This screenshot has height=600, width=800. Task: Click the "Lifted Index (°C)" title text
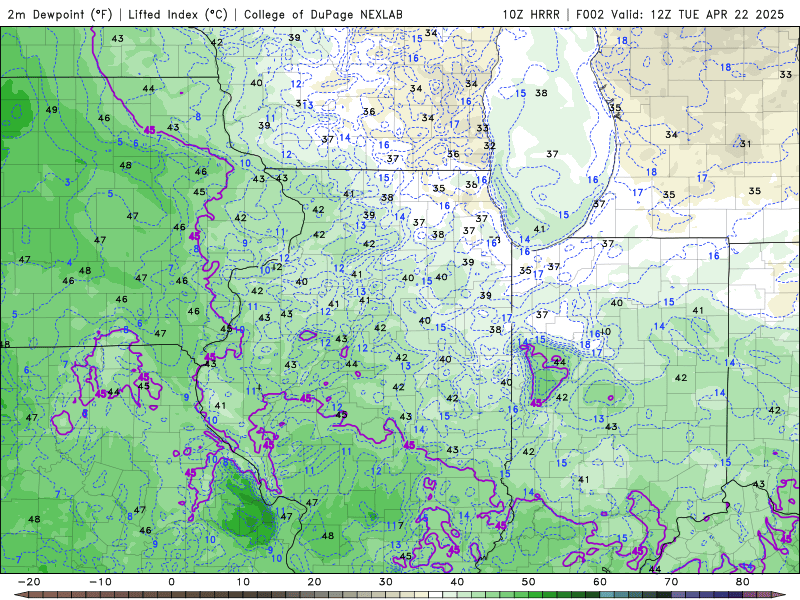[x=178, y=14]
